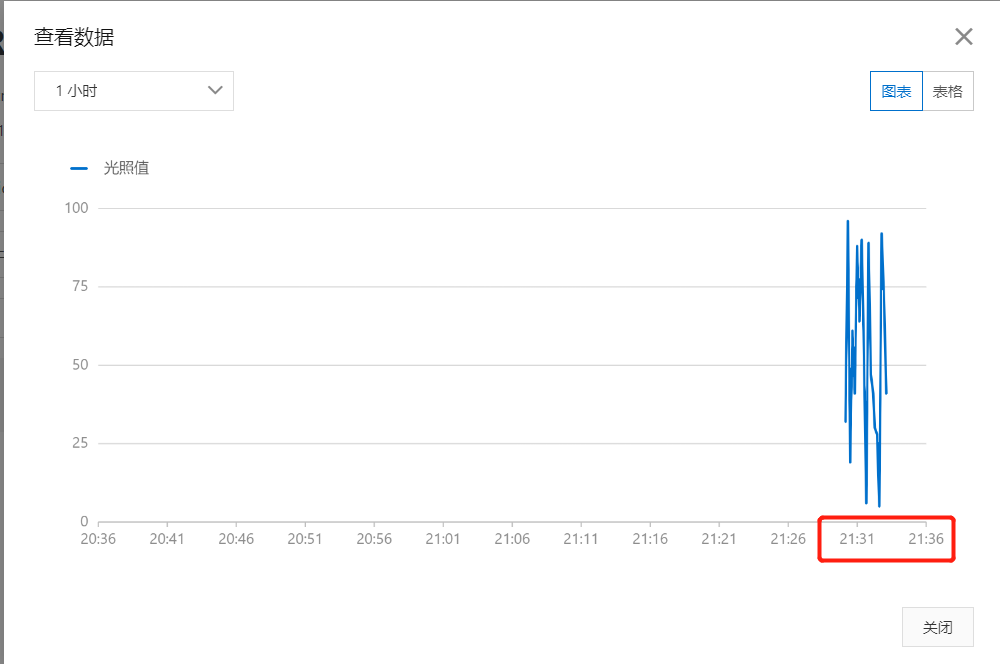Click the 21:31 time axis label
The width and height of the screenshot is (1000, 664).
(857, 539)
